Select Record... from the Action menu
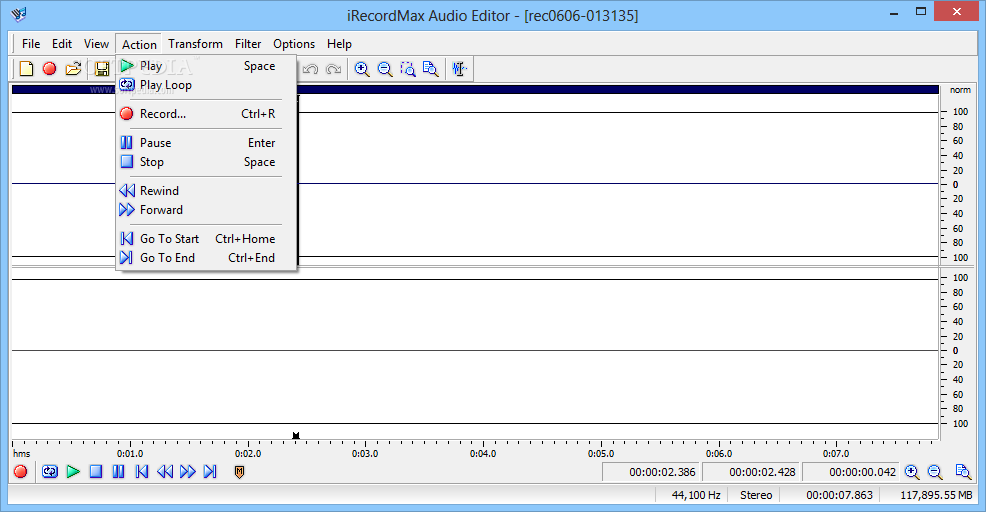 tap(206, 114)
